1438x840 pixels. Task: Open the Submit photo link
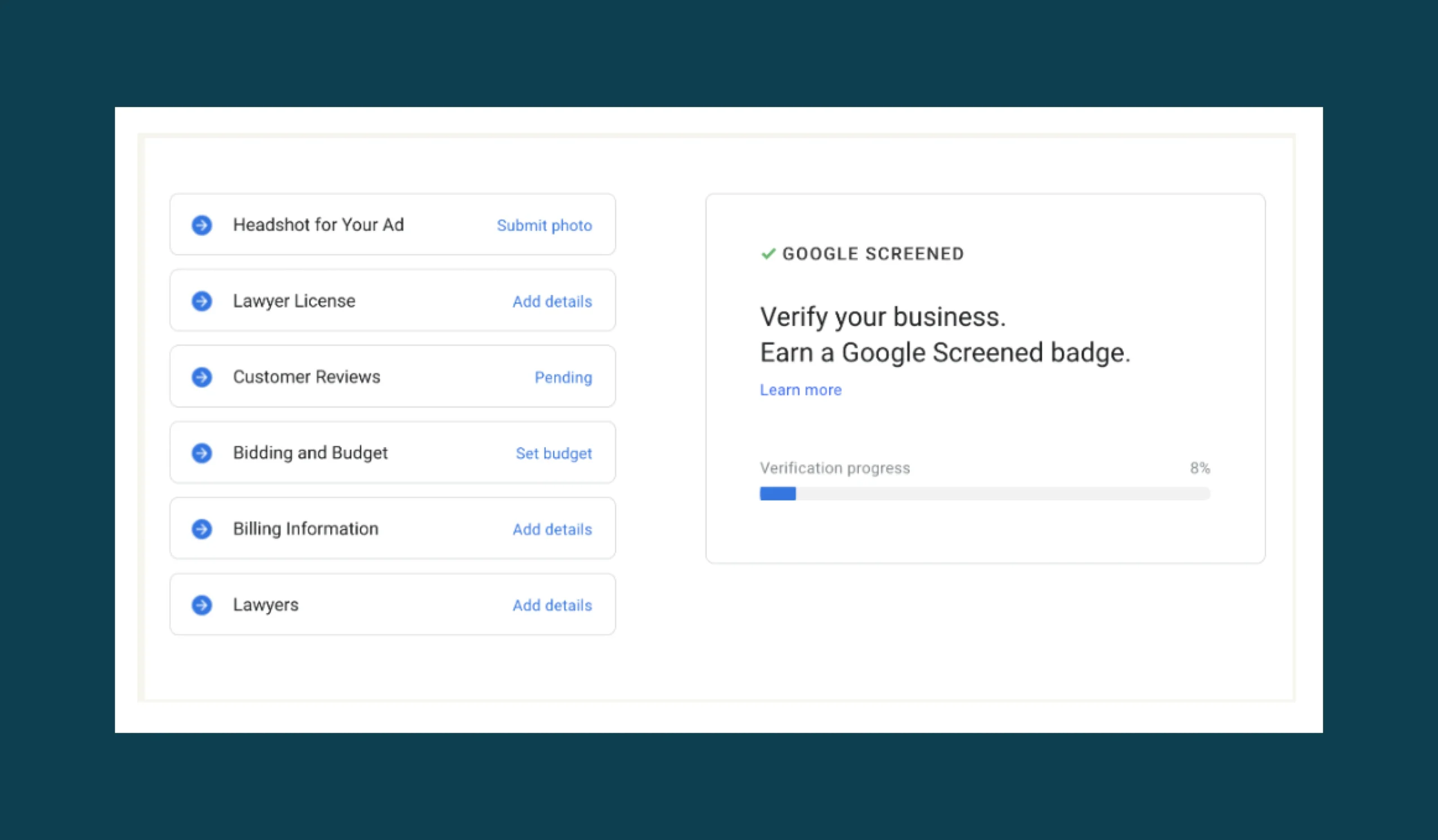click(x=544, y=226)
